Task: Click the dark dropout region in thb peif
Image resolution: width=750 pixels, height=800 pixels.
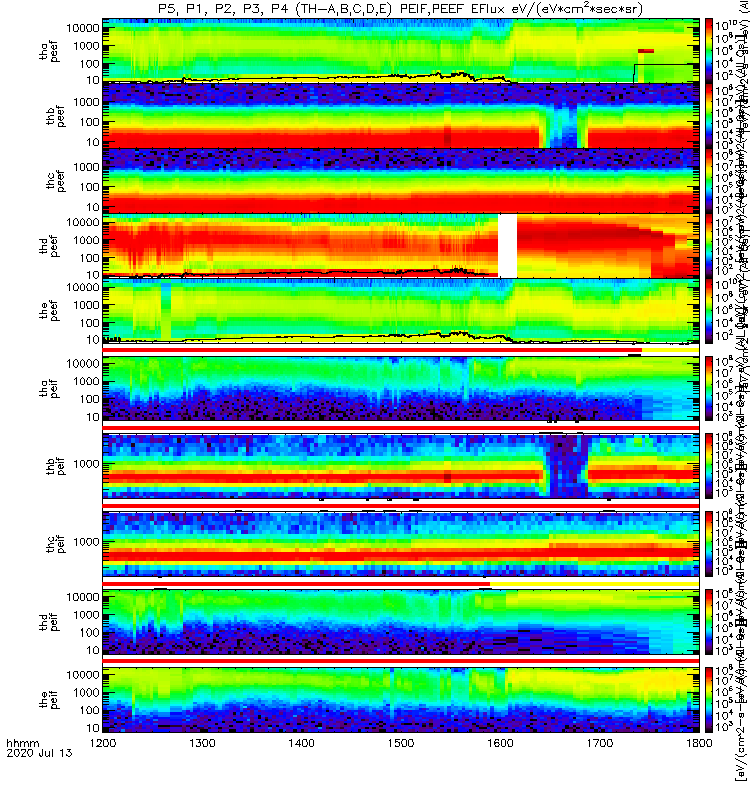Action: click(x=566, y=465)
